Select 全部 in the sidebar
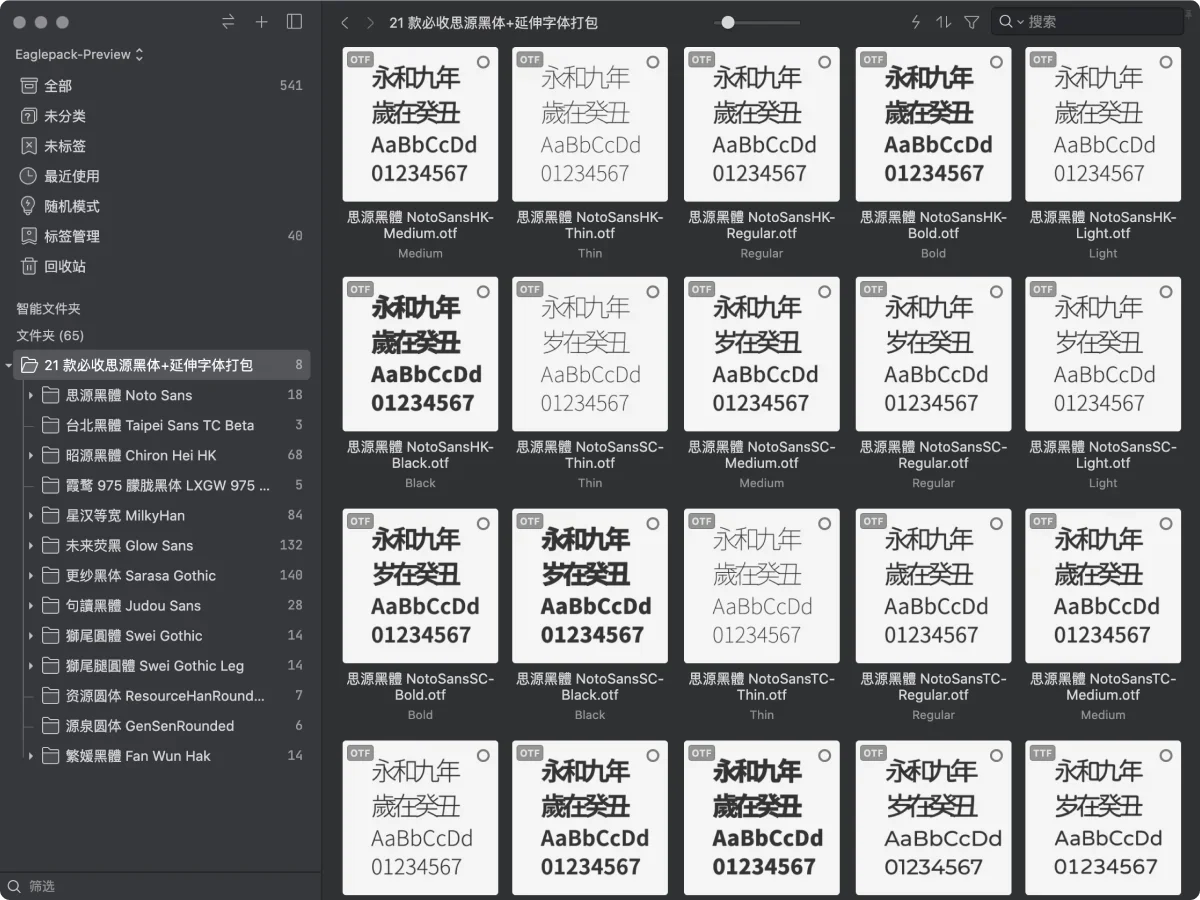 (58, 86)
